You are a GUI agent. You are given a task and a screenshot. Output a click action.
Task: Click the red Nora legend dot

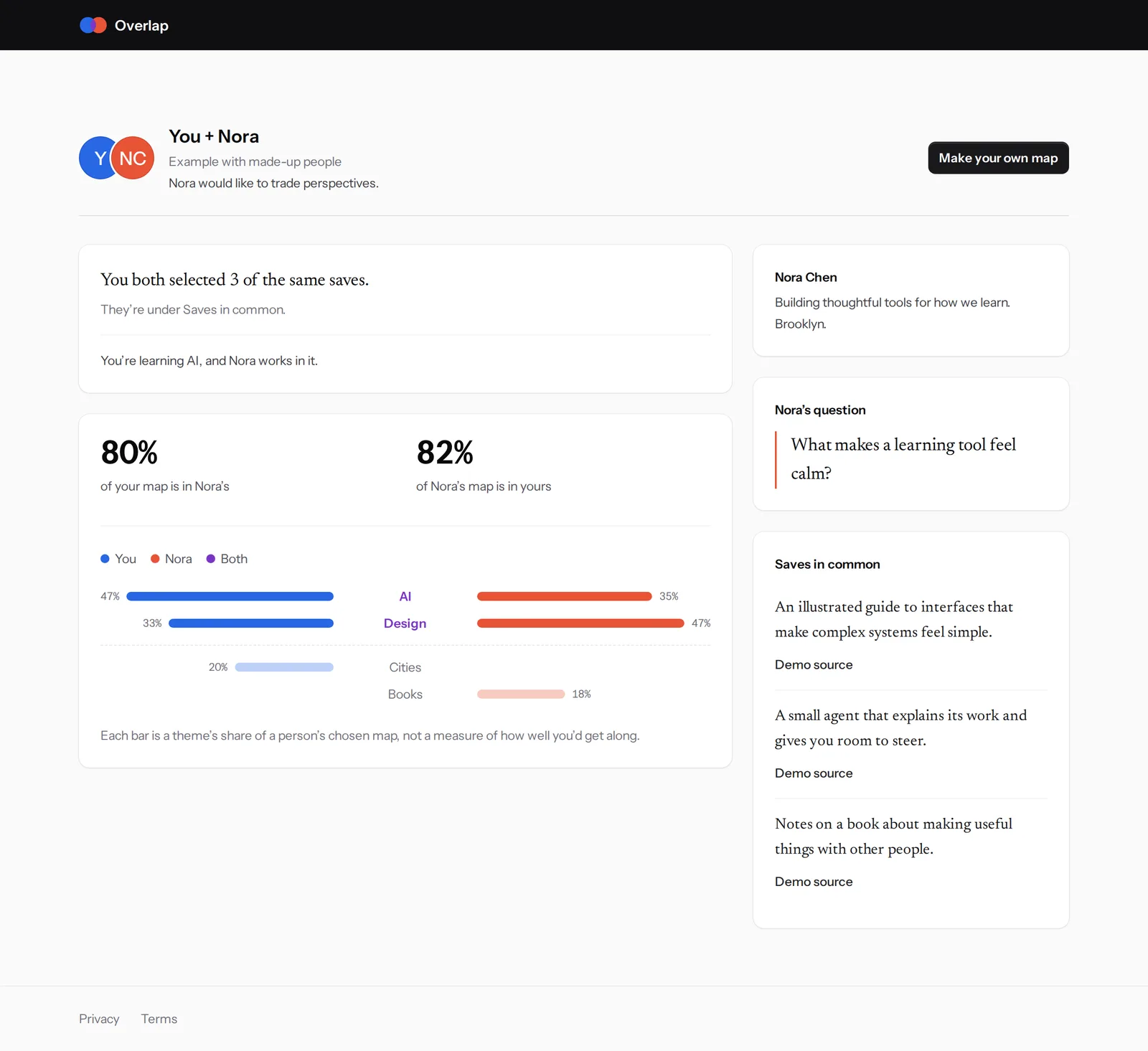pyautogui.click(x=155, y=559)
